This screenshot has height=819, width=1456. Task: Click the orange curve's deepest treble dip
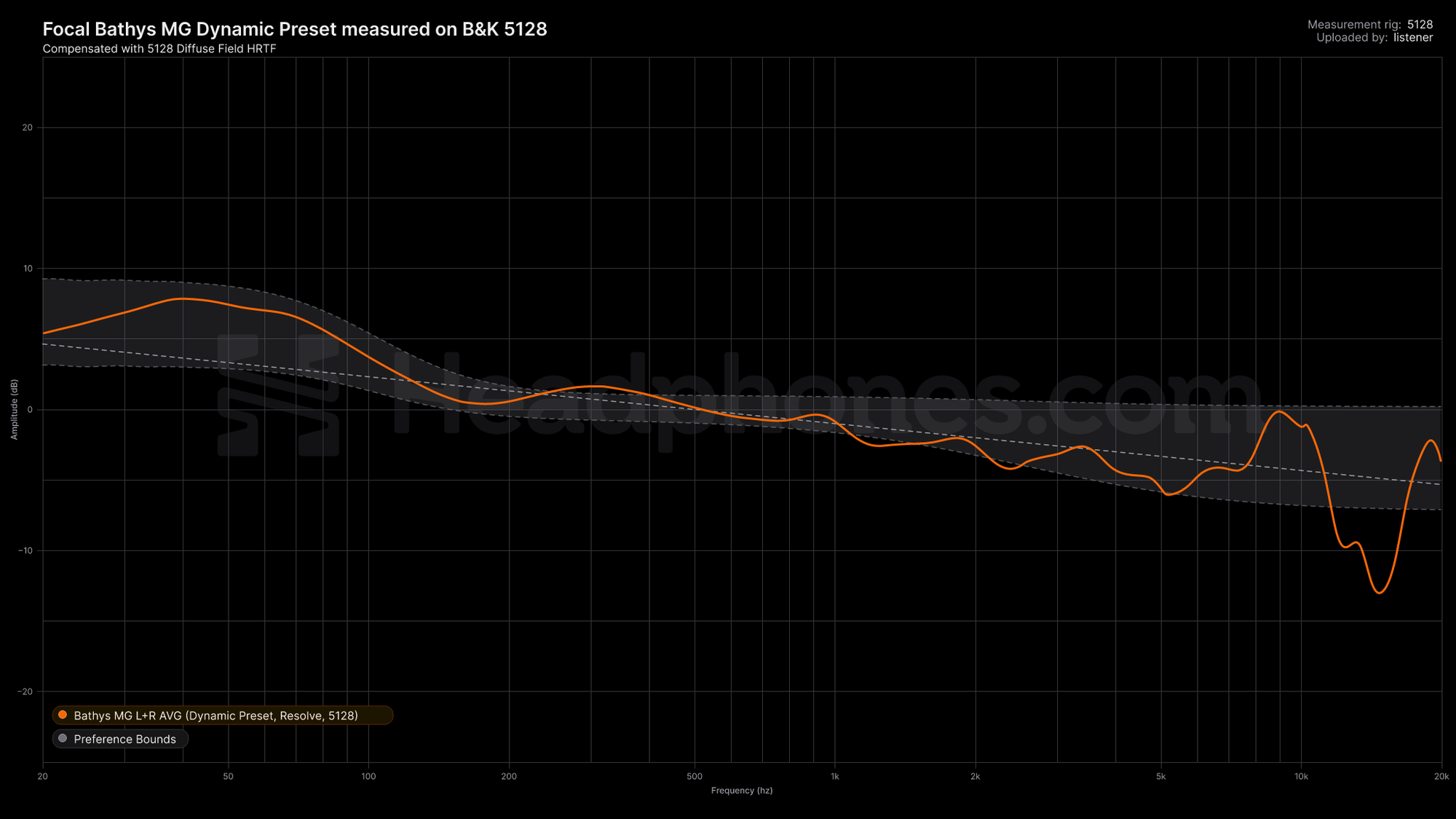(x=1380, y=593)
